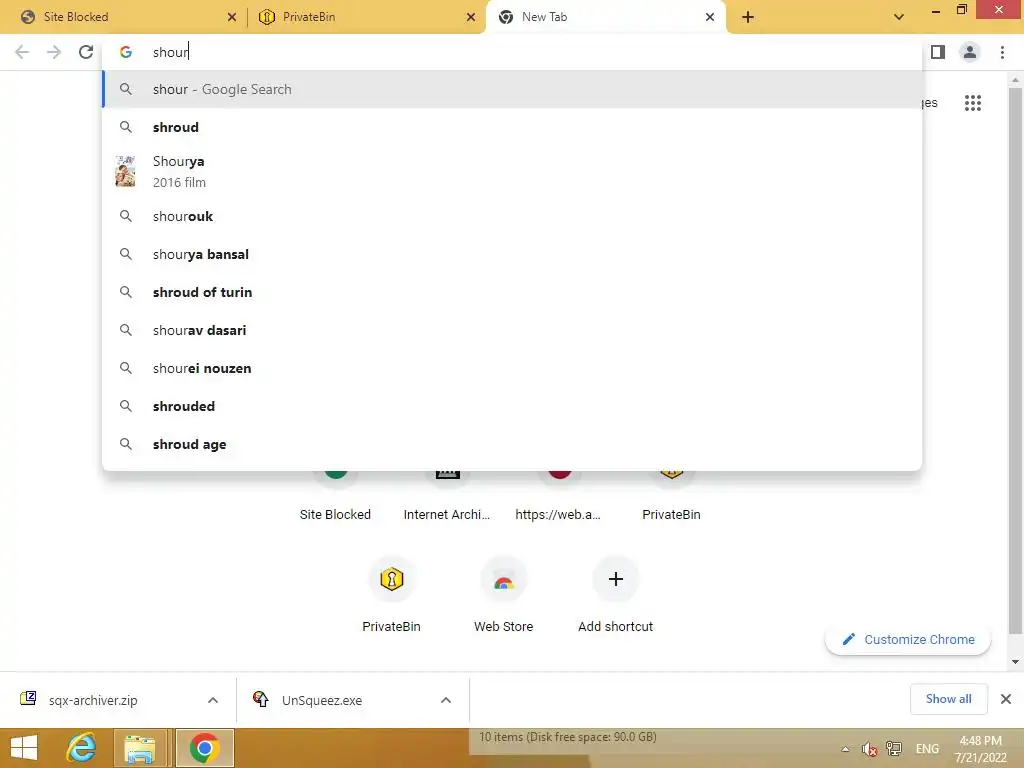Click the ENG language indicator
The height and width of the screenshot is (768, 1024).
[x=927, y=749]
